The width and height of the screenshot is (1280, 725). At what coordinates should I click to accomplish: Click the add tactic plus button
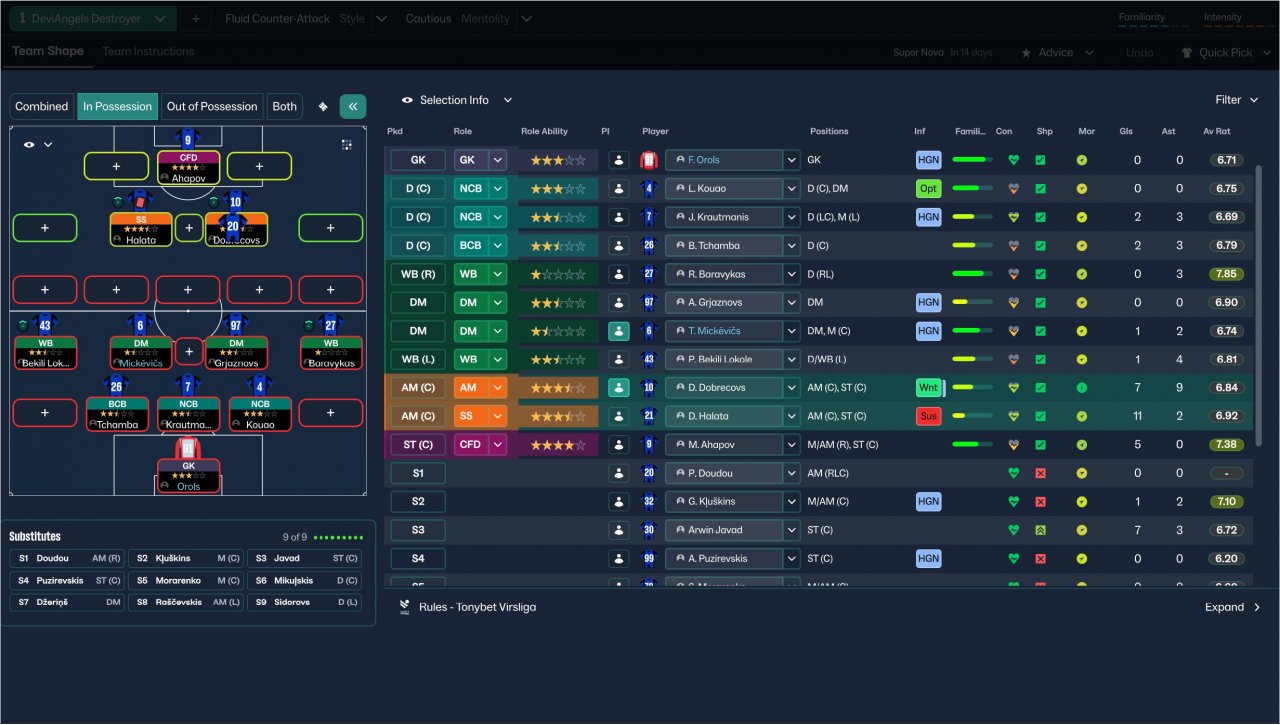[195, 19]
